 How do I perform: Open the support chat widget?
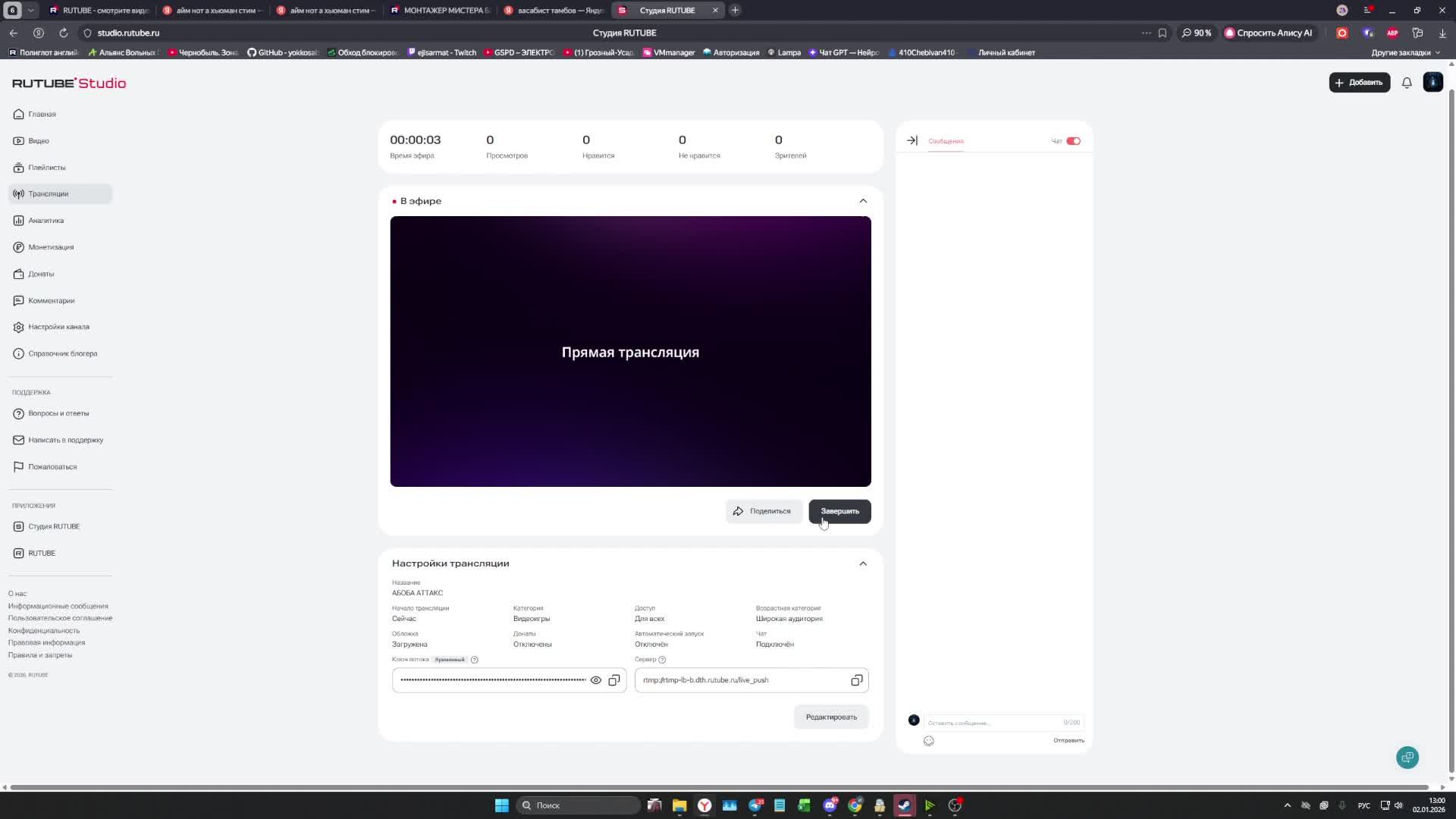click(1407, 758)
